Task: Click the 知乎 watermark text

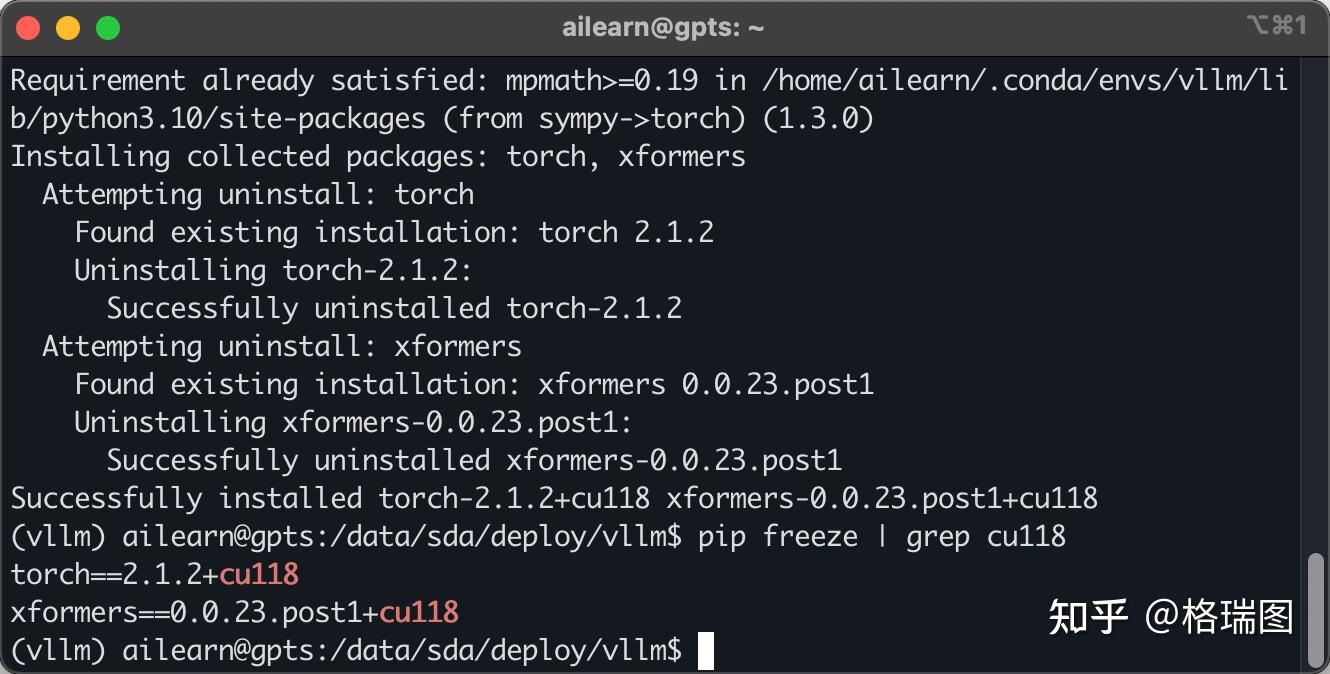Action: pos(1088,617)
